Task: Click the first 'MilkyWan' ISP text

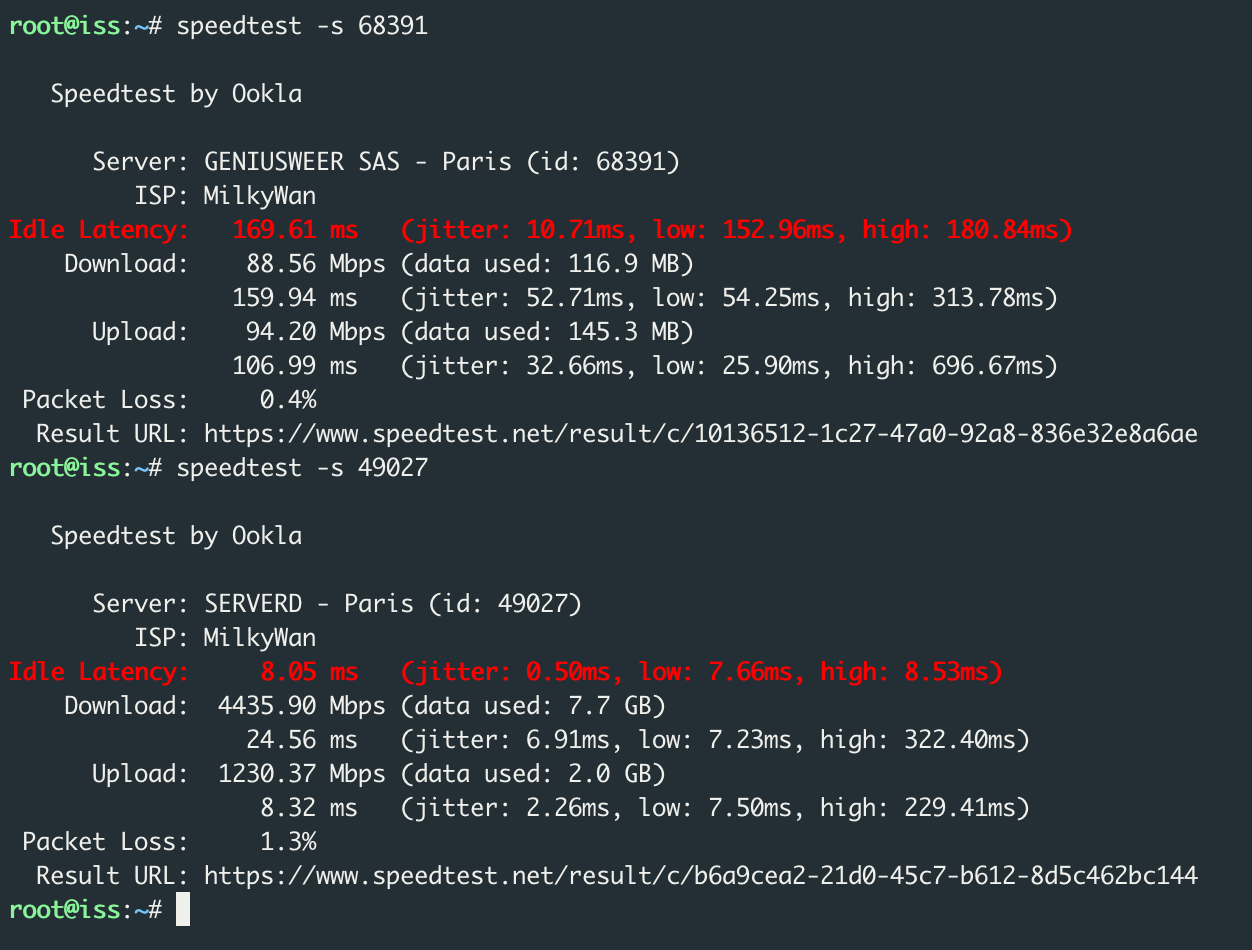Action: pyautogui.click(x=259, y=196)
